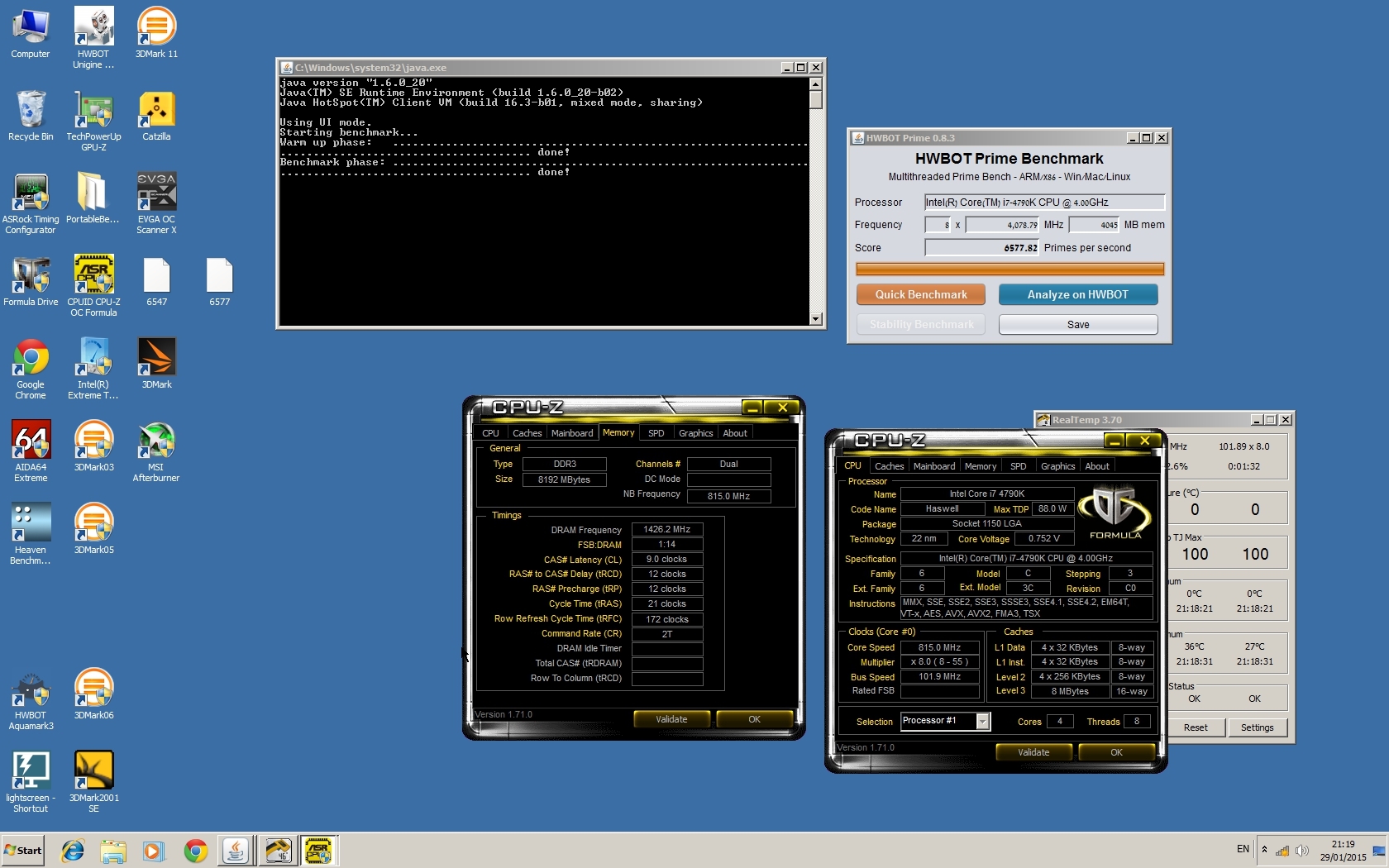Click the DRAM Frequency value 1426.2 MHz

tap(667, 529)
